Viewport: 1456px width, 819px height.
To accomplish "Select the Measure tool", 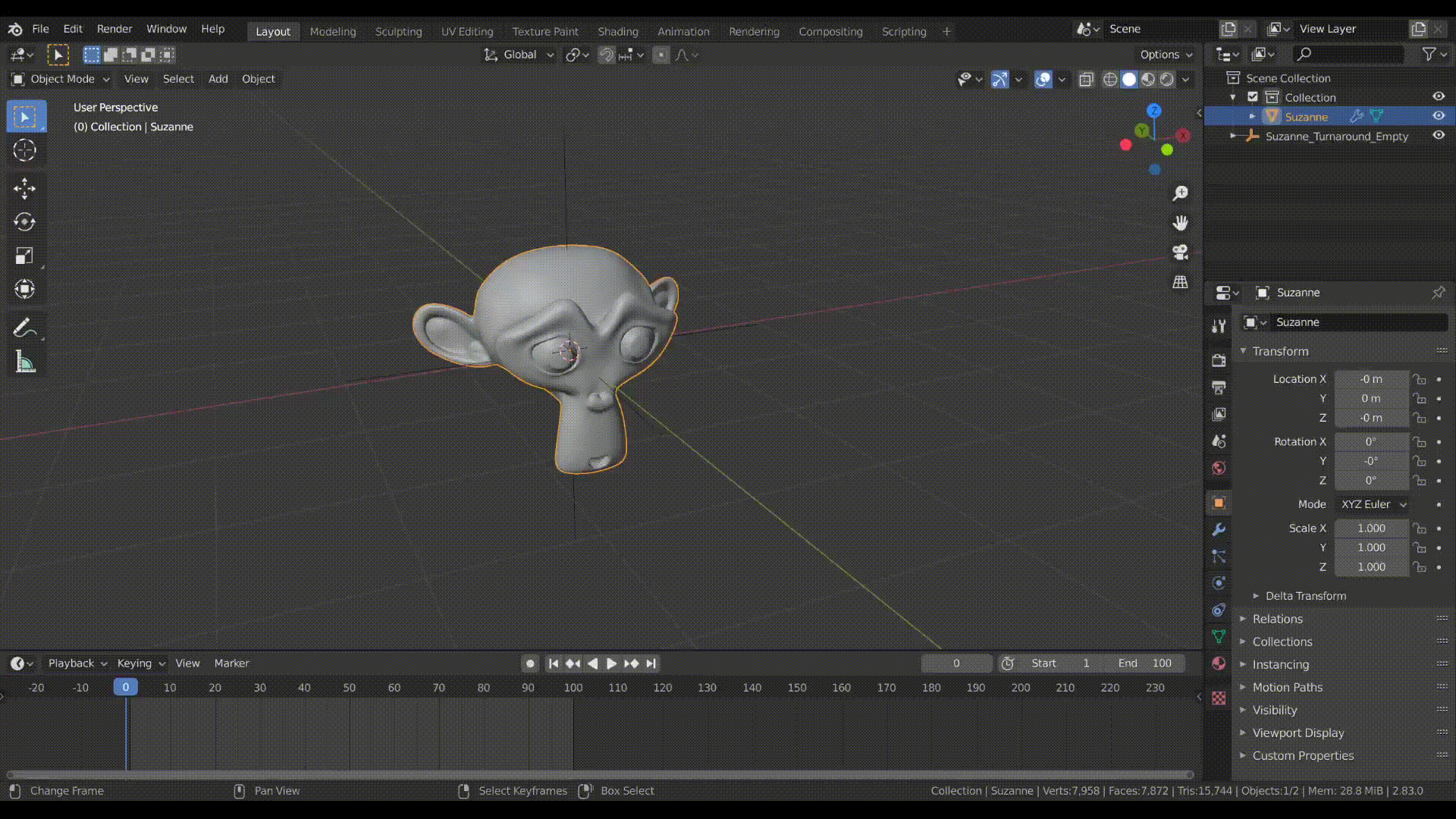I will point(25,362).
